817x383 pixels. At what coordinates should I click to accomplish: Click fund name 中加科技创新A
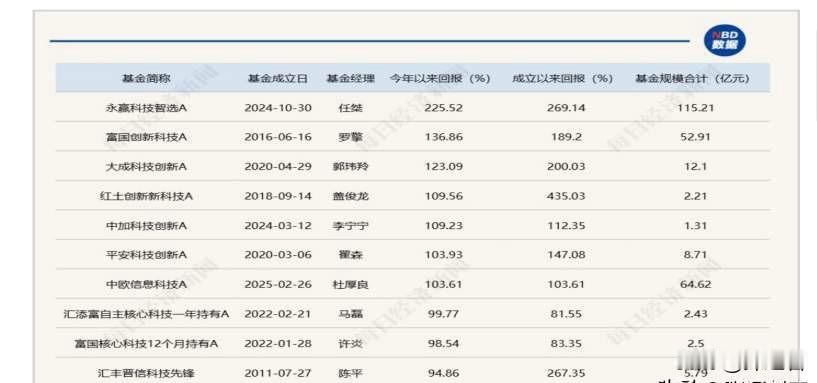pyautogui.click(x=146, y=226)
